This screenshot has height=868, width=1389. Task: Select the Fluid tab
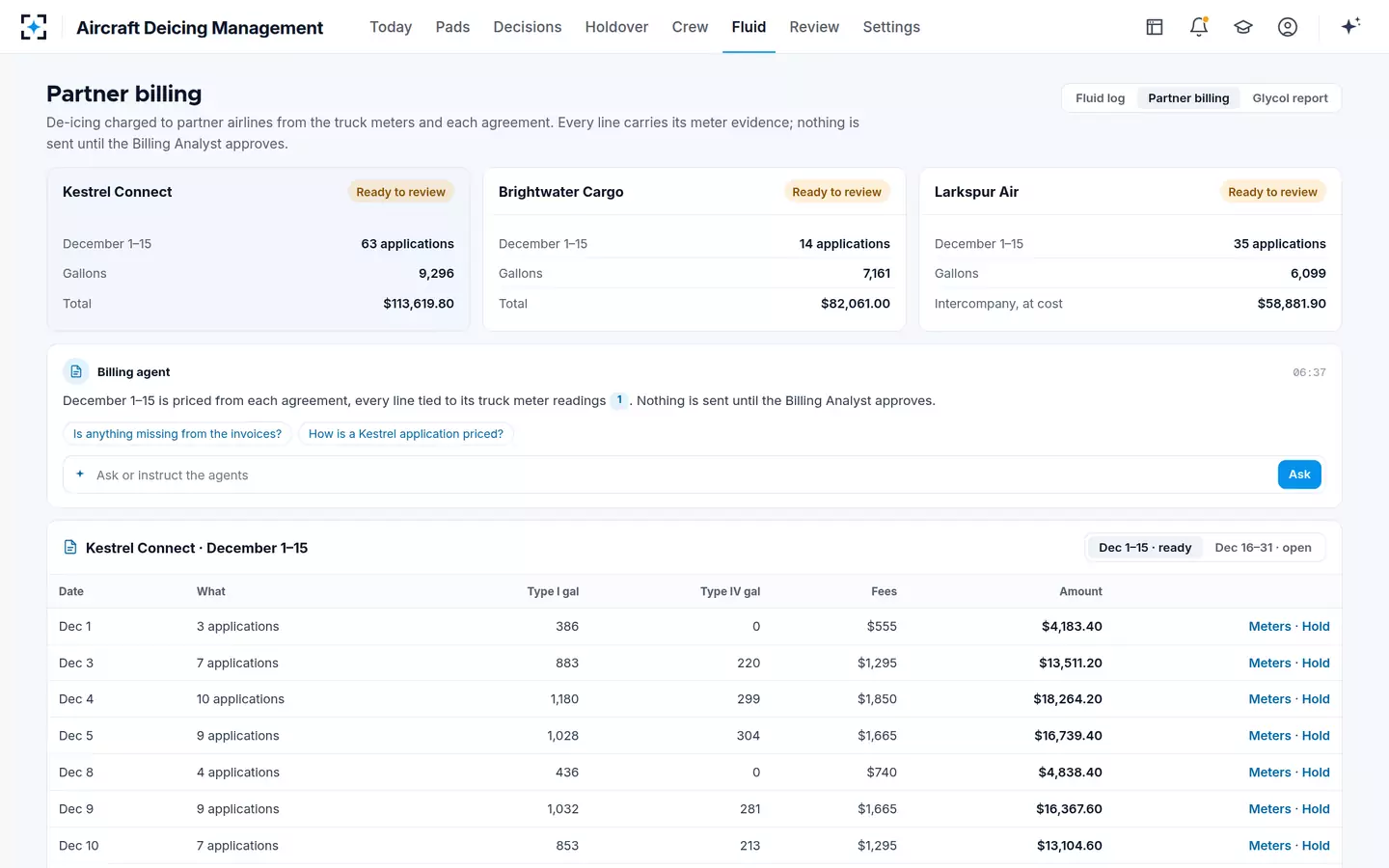749,27
